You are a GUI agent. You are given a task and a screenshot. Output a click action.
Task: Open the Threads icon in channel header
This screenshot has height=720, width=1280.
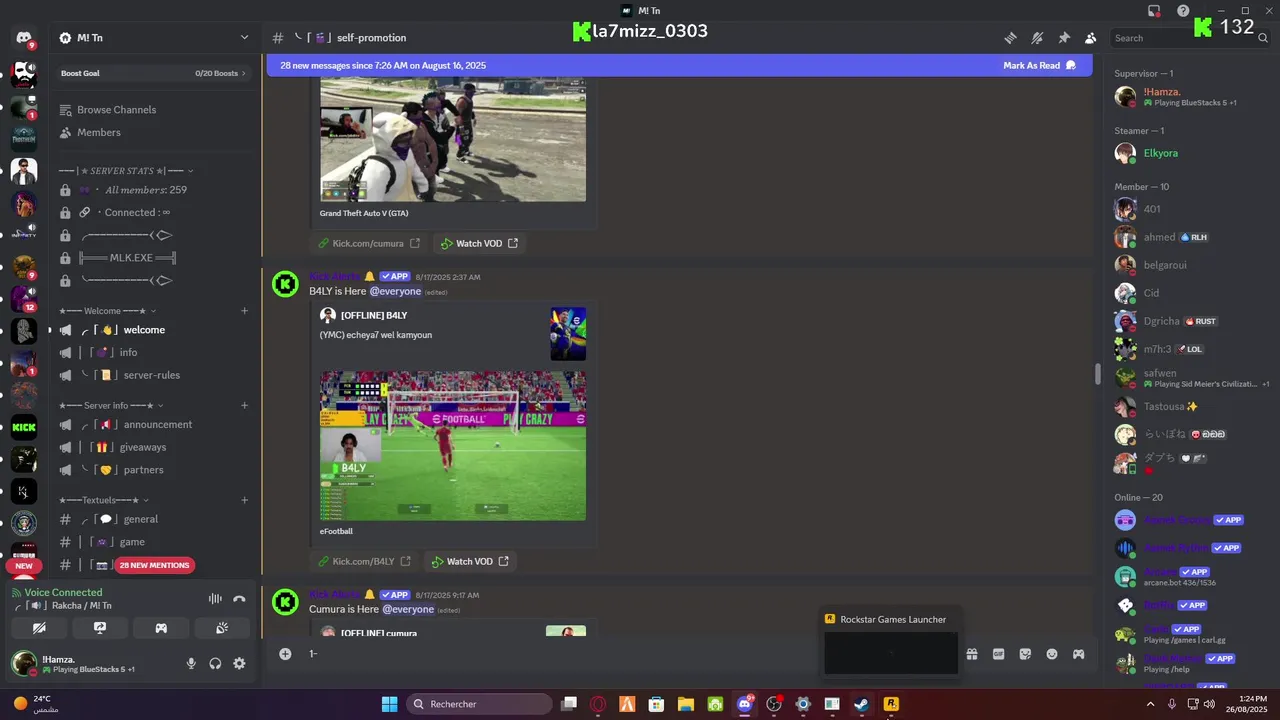(x=1011, y=38)
